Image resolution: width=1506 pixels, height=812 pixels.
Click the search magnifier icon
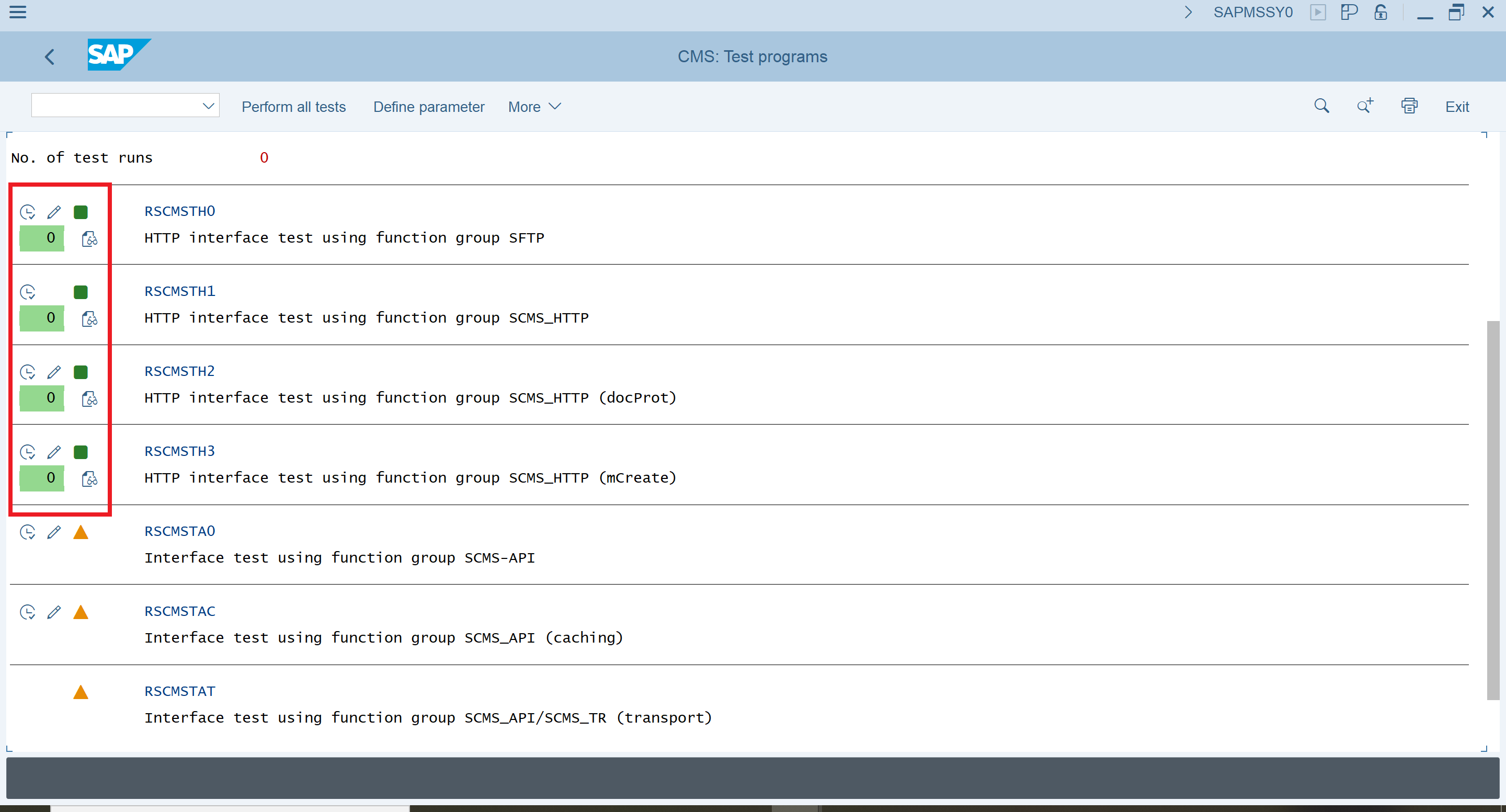(x=1322, y=106)
